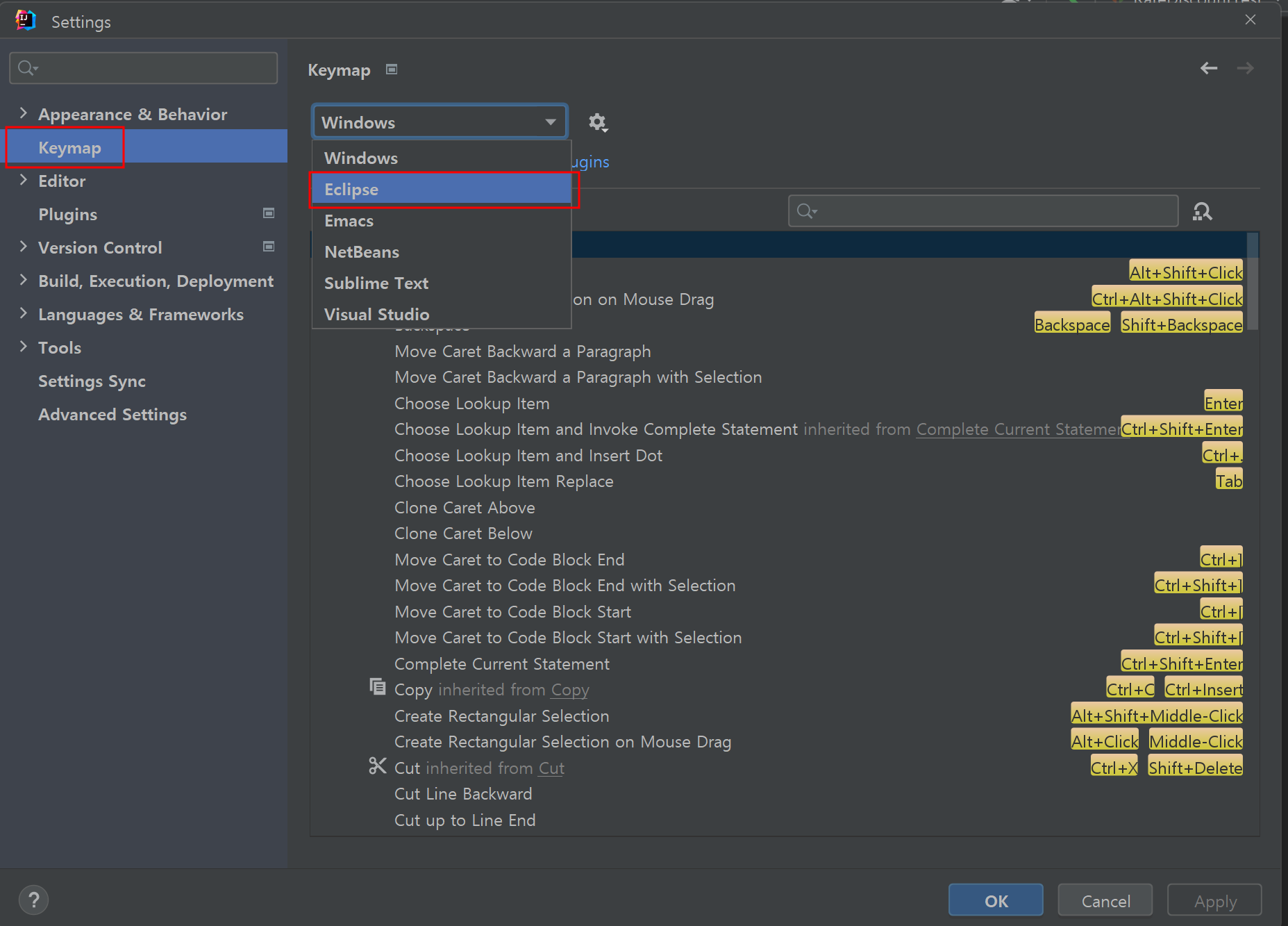Screen dimensions: 1288x926
Task: Select Move Caret to Code Block End
Action: [510, 560]
